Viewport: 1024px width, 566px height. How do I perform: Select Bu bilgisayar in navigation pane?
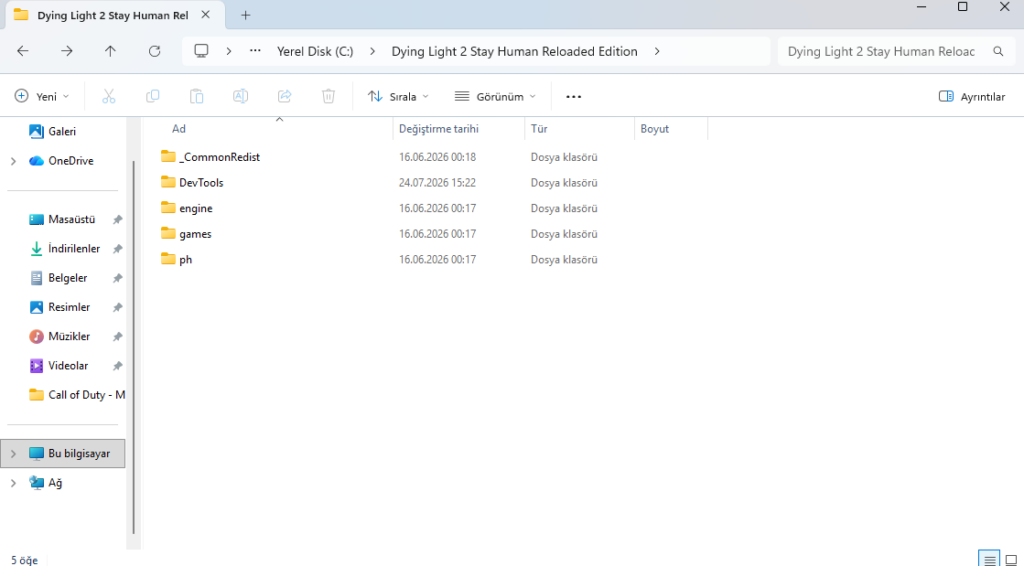pyautogui.click(x=63, y=453)
